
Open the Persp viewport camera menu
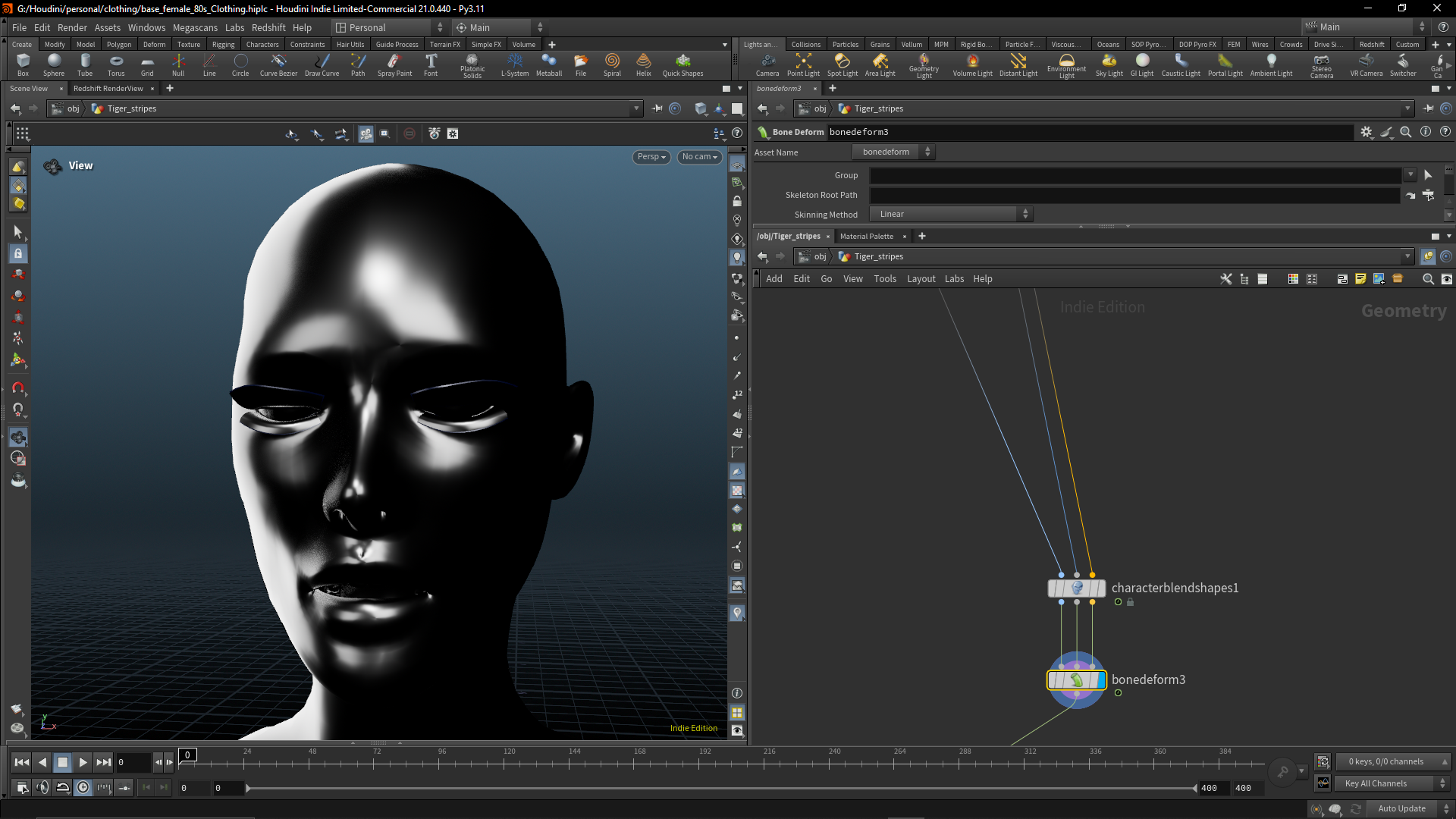pos(651,157)
